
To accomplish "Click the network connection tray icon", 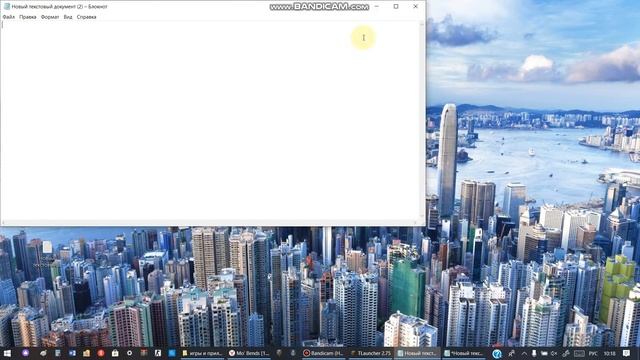I will [565, 353].
